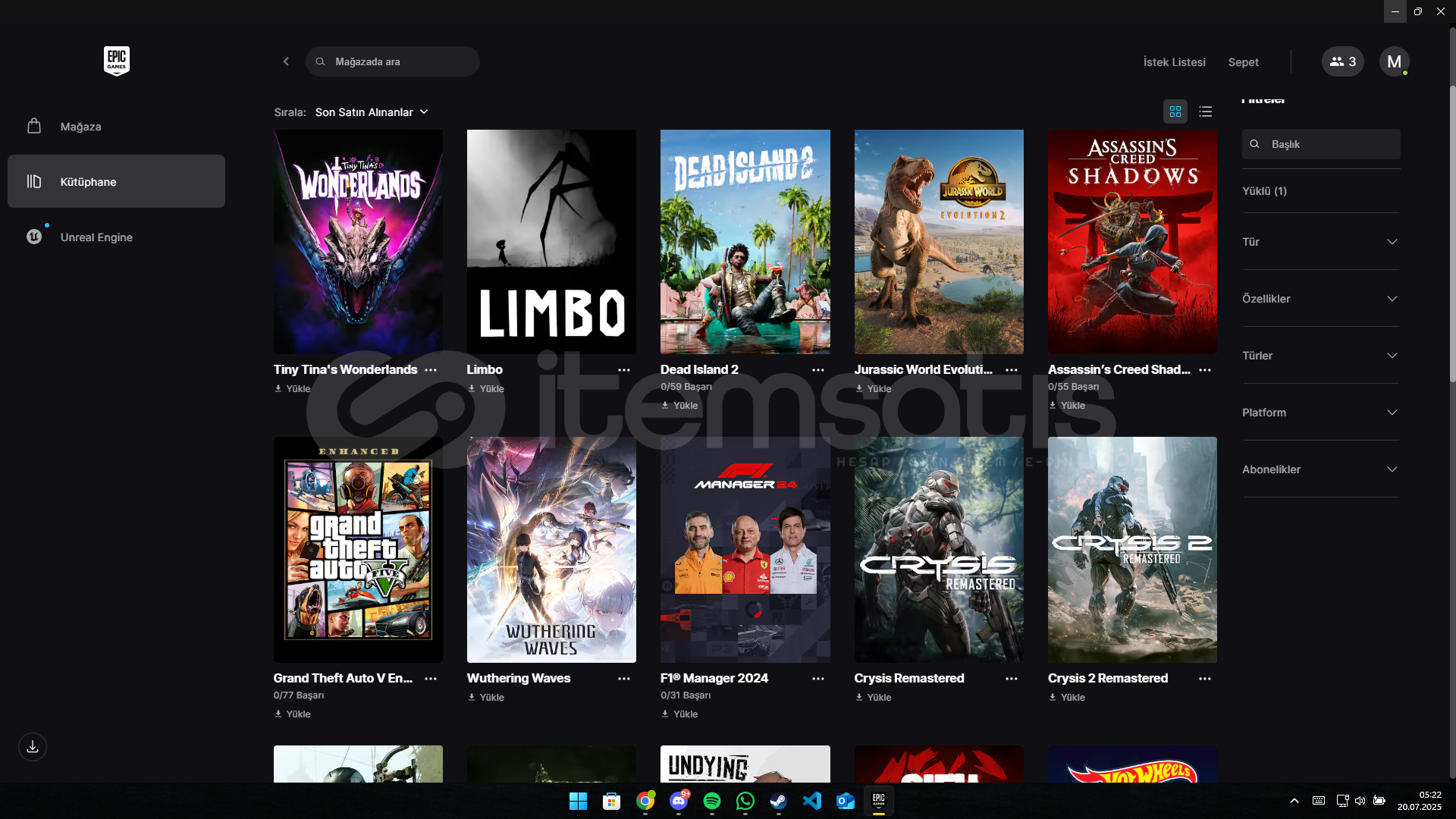Open volume control in system tray

(1360, 801)
